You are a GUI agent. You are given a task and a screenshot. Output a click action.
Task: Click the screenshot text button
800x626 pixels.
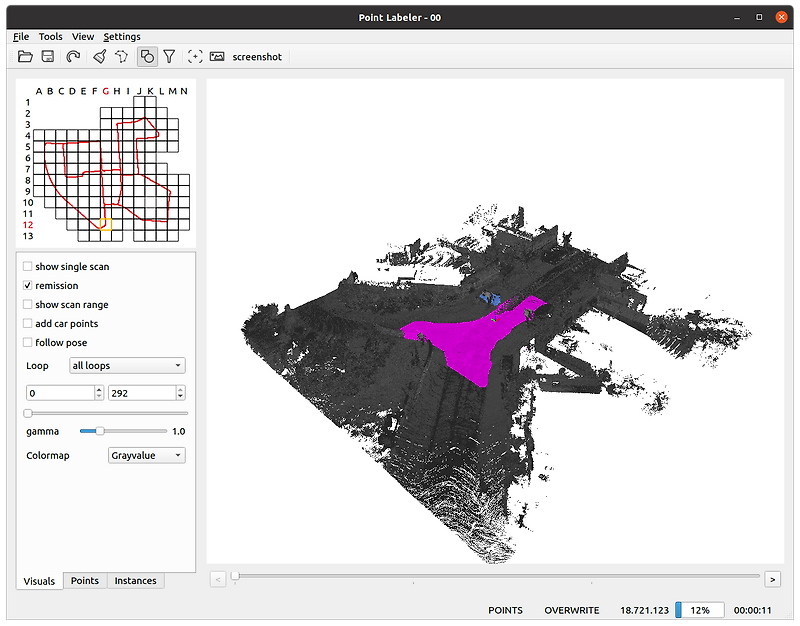coord(258,57)
